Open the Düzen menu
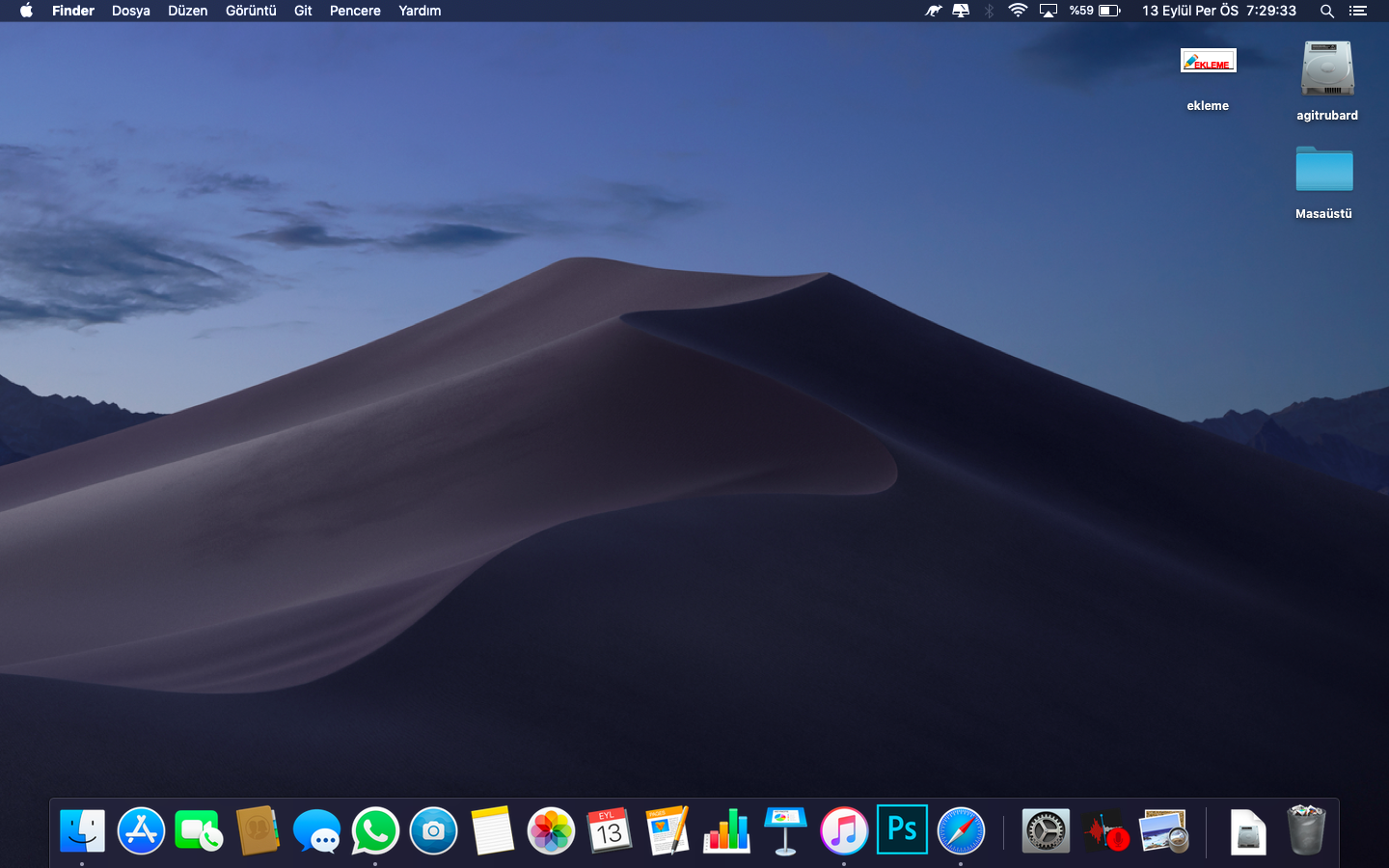 pos(188,11)
